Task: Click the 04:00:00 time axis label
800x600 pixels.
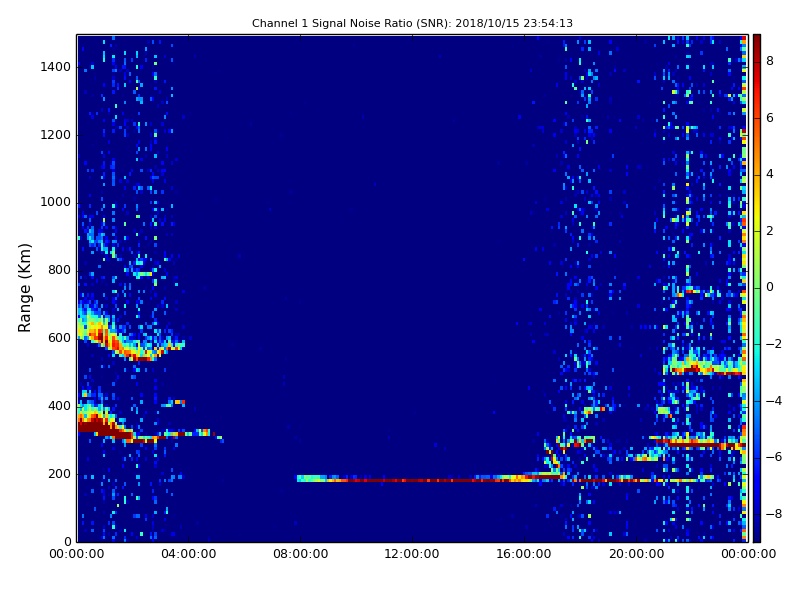Action: pos(189,554)
